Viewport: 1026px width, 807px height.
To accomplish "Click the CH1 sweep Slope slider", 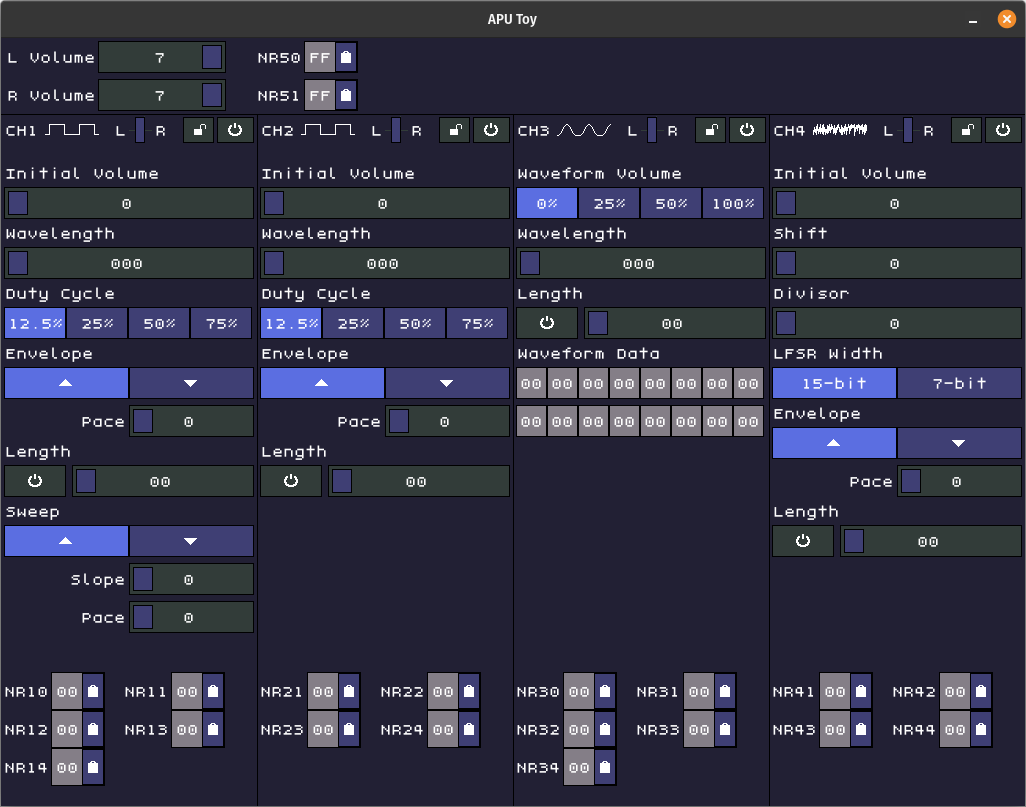I will click(x=191, y=579).
